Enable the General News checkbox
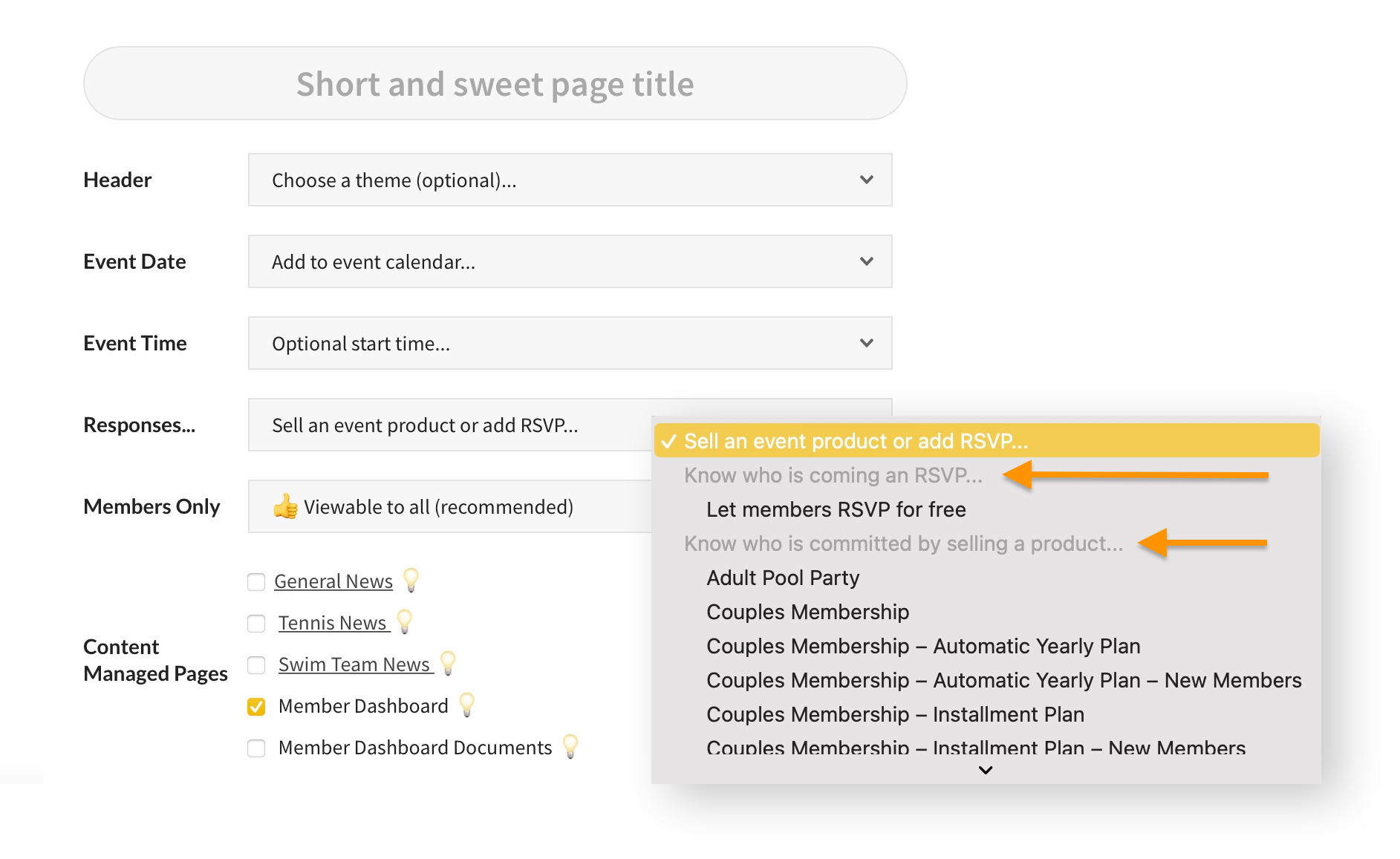 click(256, 581)
